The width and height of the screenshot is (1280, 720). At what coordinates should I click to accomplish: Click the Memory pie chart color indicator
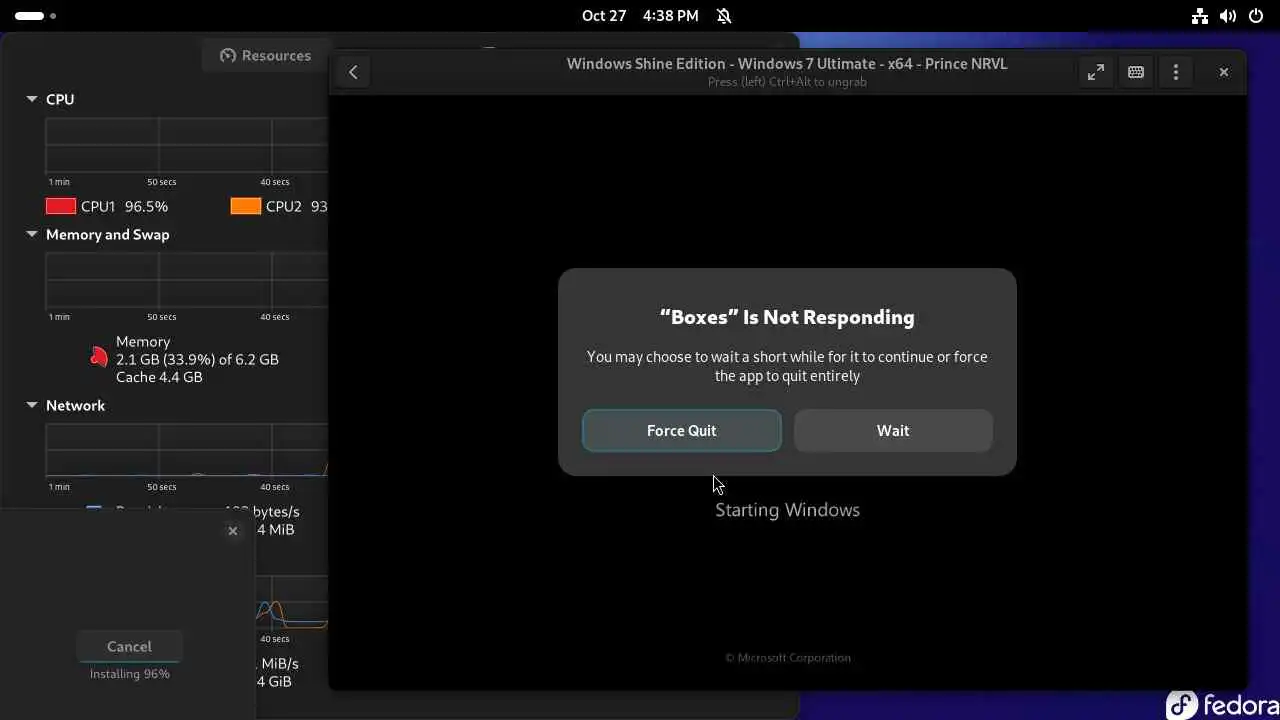tap(98, 357)
